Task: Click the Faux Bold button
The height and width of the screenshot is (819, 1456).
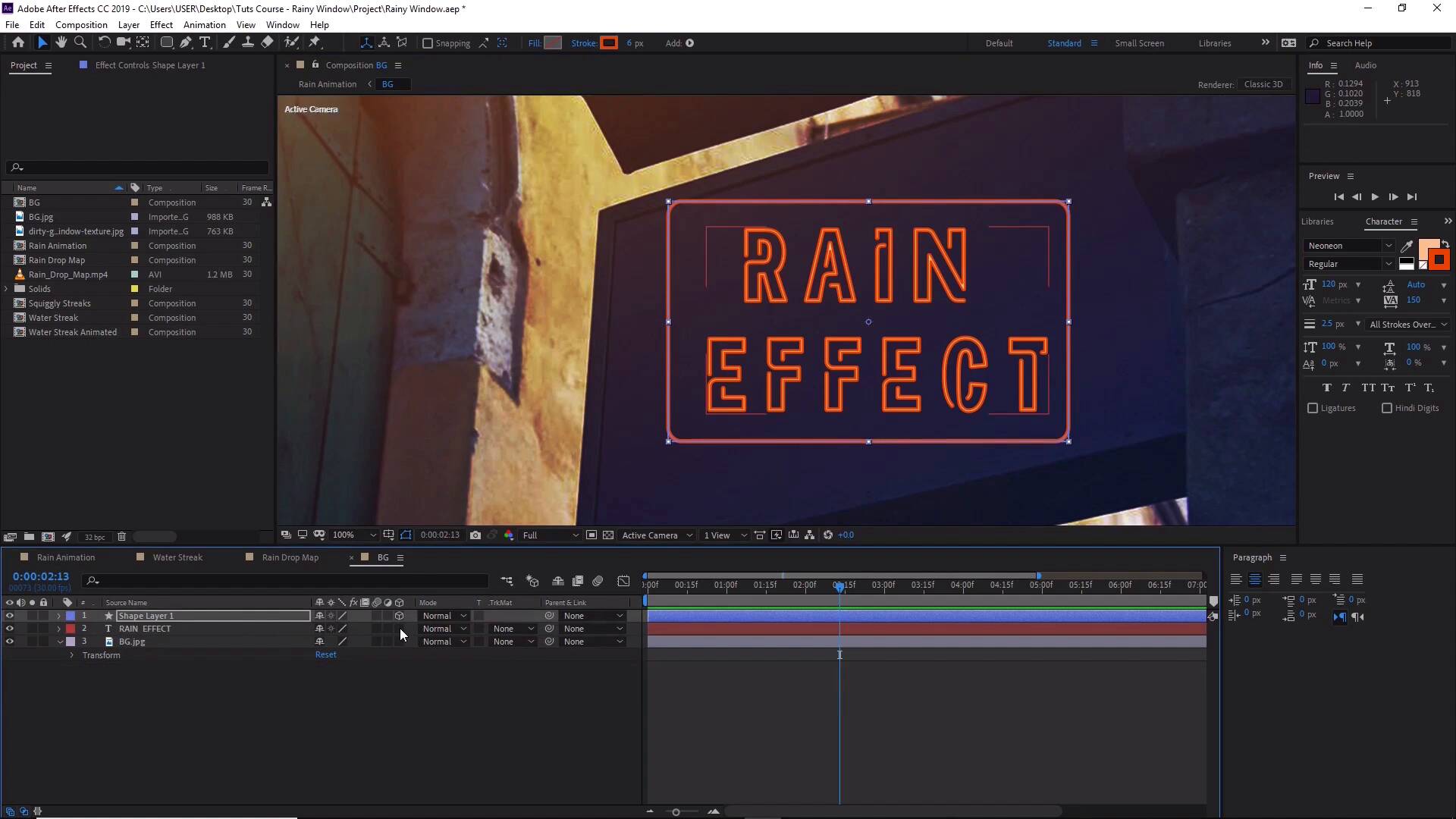Action: (x=1326, y=388)
